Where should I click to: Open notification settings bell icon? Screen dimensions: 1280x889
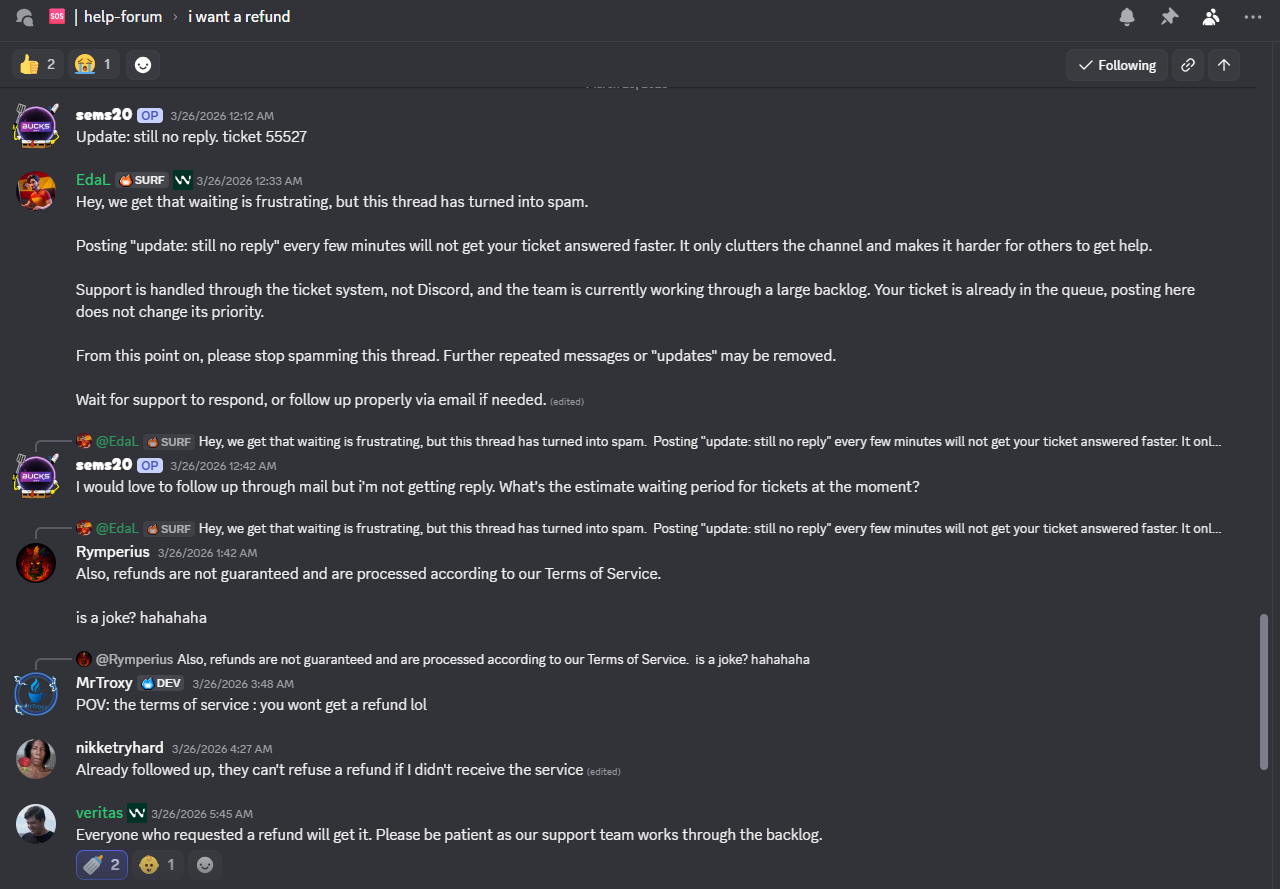(1127, 17)
